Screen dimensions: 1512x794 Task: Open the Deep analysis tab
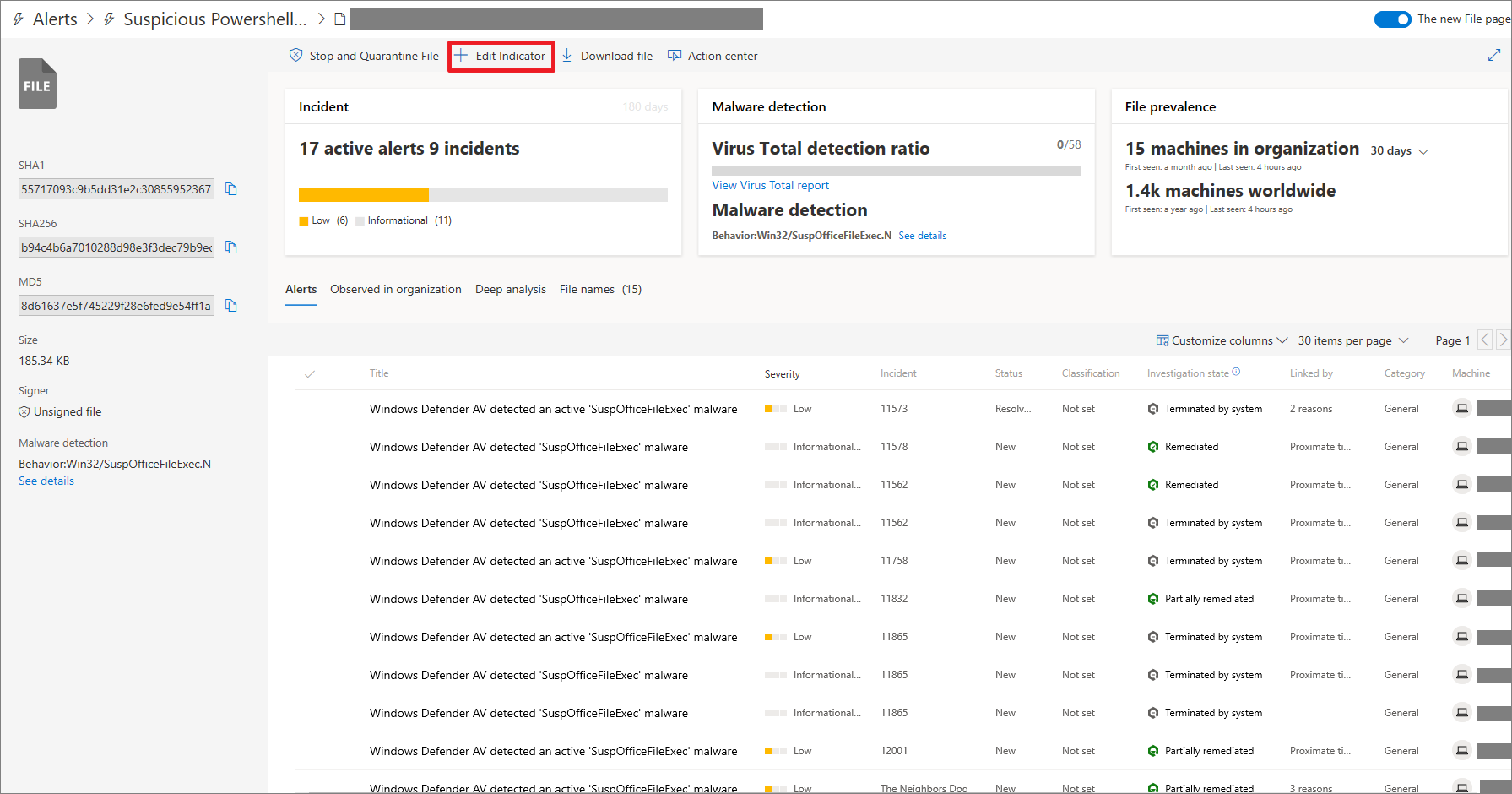510,289
